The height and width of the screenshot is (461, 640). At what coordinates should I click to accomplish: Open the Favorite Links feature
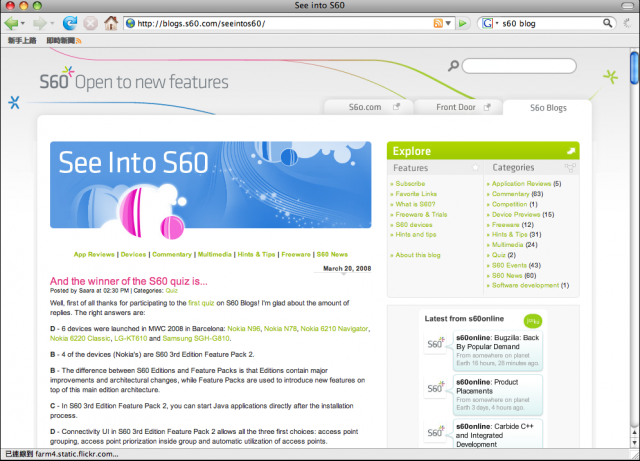coord(416,194)
